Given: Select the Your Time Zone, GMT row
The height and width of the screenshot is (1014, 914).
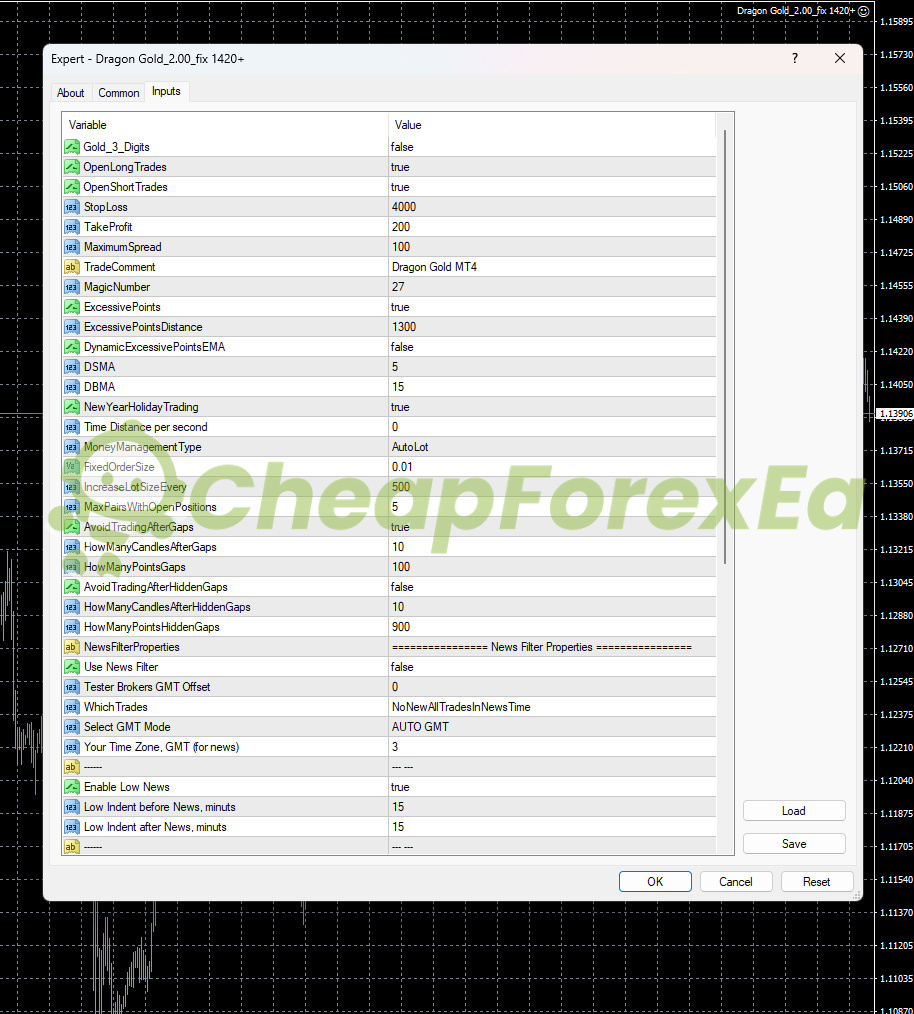Looking at the screenshot, I should pos(389,748).
